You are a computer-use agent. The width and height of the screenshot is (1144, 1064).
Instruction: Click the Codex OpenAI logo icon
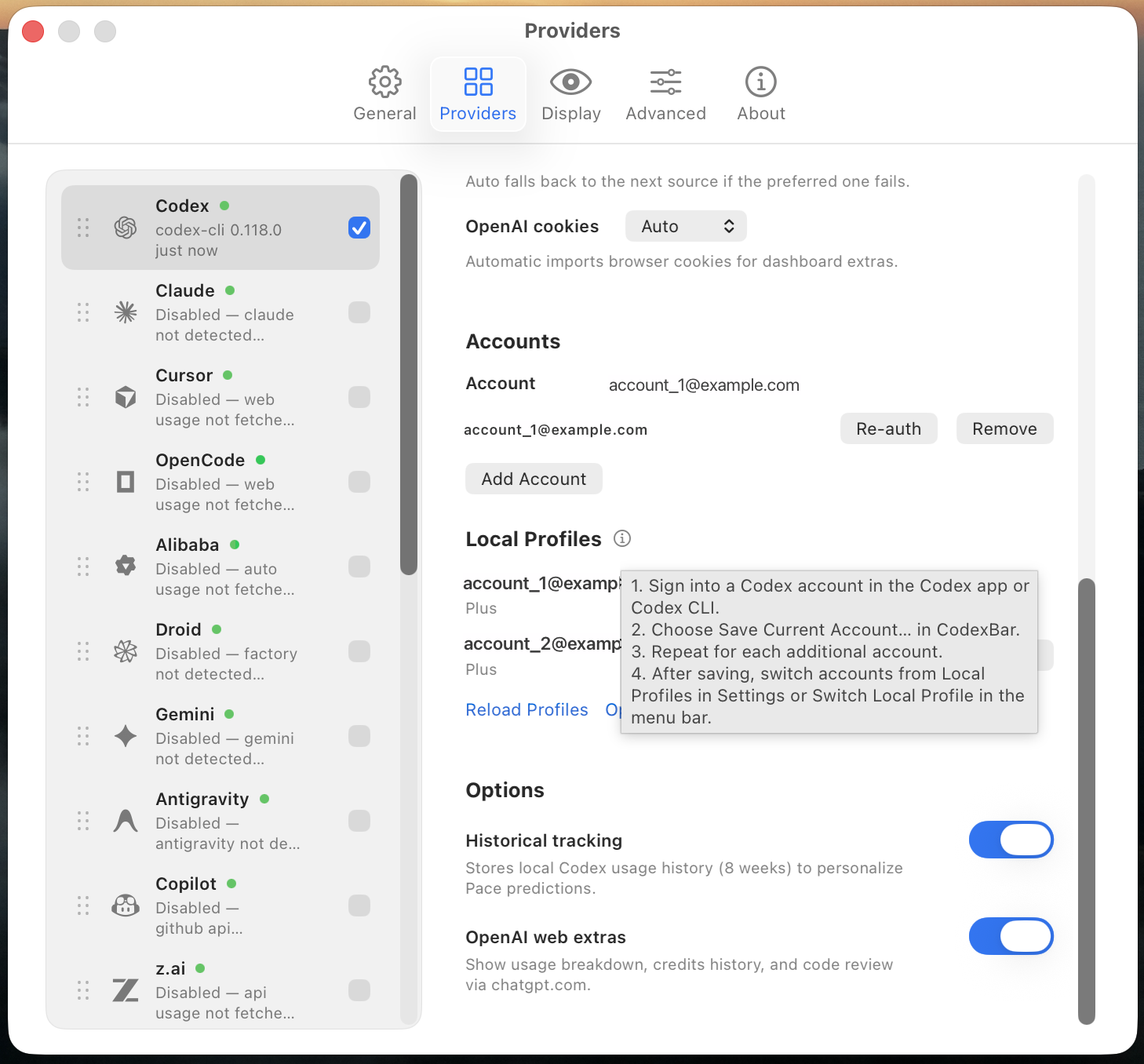tap(126, 228)
